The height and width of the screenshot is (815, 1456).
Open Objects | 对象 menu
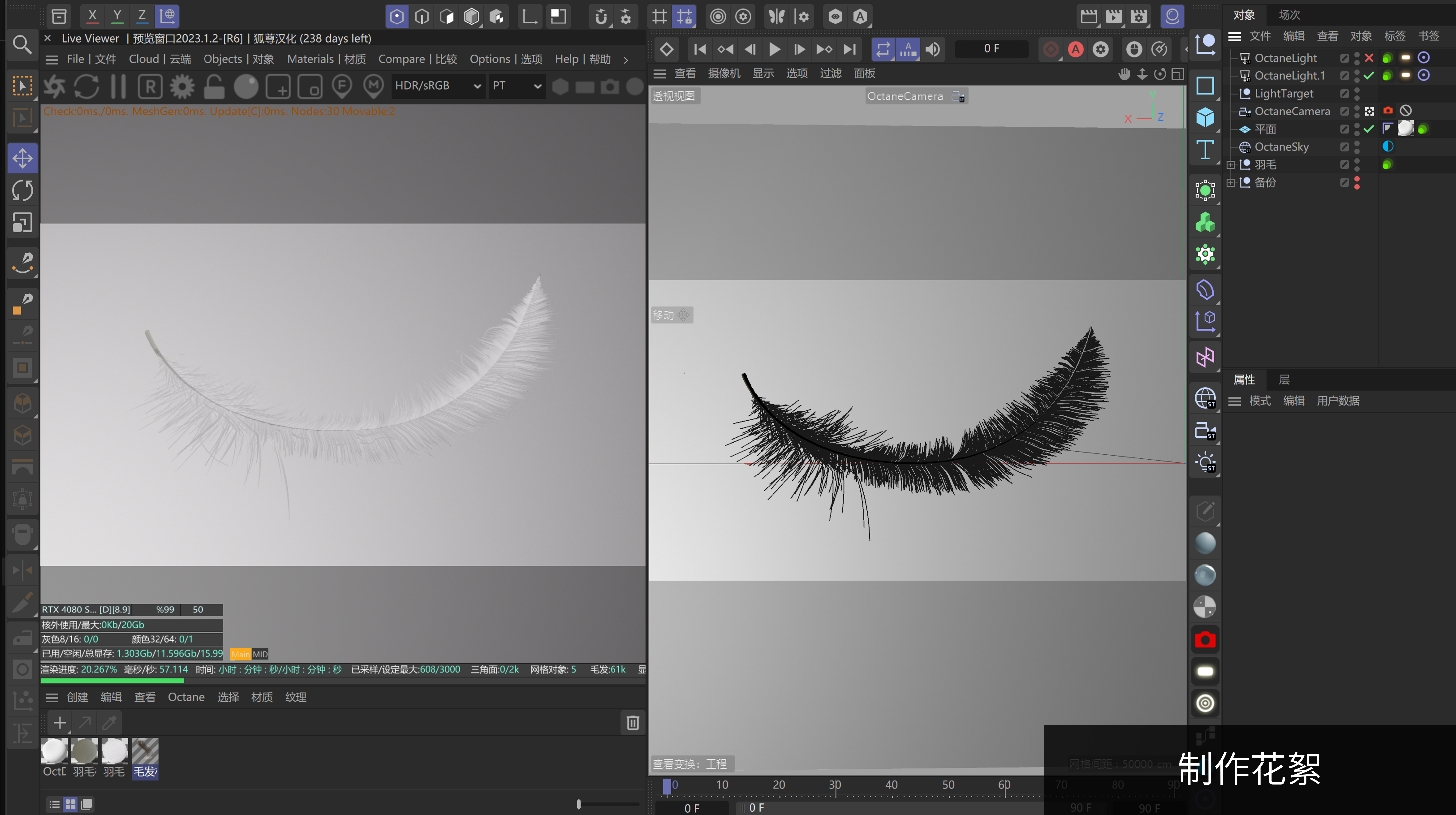(x=239, y=59)
